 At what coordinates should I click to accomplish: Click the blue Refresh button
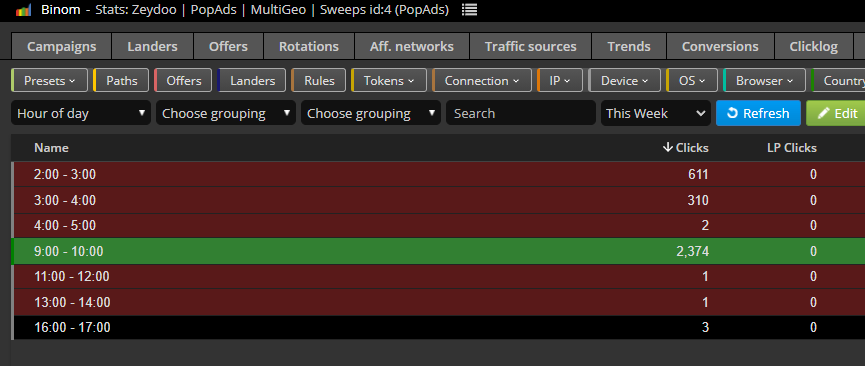(x=758, y=113)
